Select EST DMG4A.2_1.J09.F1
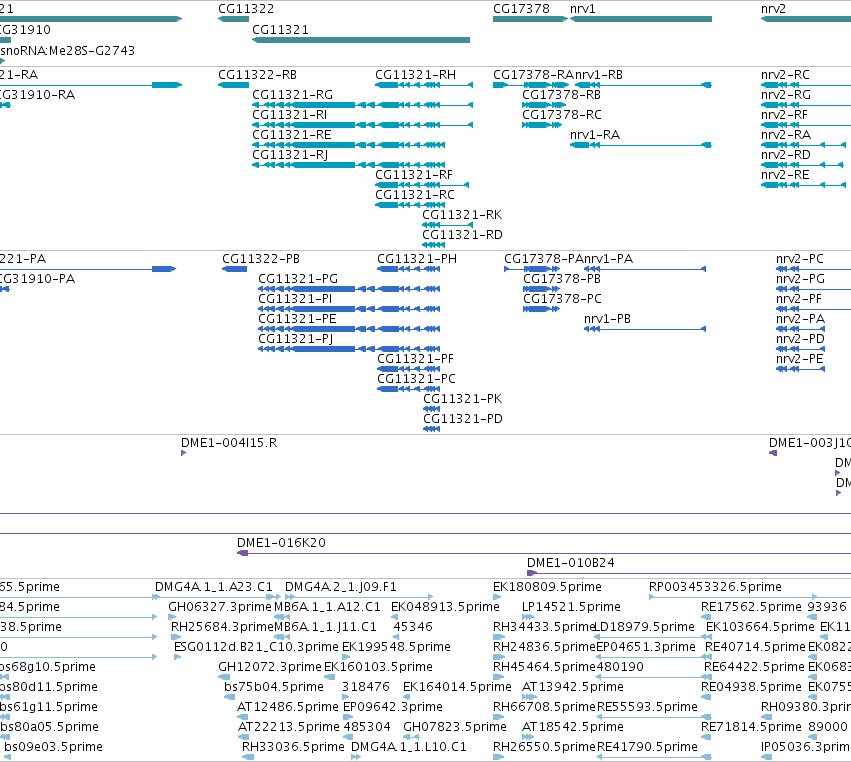Image resolution: width=851 pixels, height=762 pixels. (341, 587)
